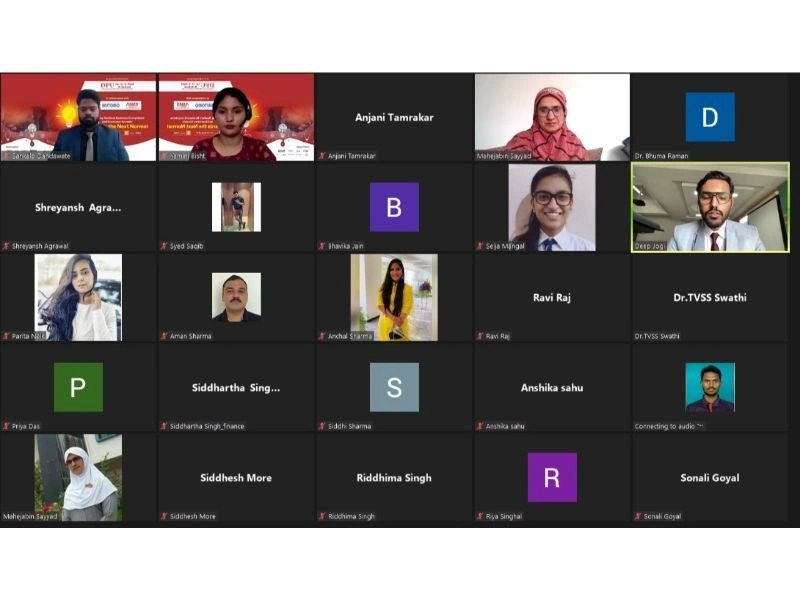This screenshot has width=800, height=600.
Task: Click muted mic icon beside Riya Singhal
Action: (480, 516)
